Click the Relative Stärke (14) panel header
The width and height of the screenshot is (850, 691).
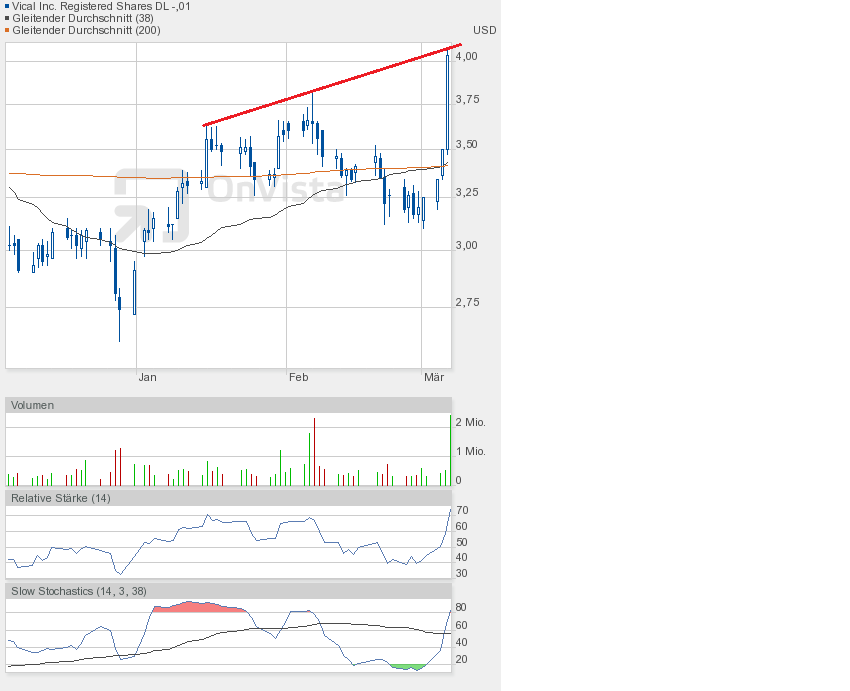tap(228, 498)
